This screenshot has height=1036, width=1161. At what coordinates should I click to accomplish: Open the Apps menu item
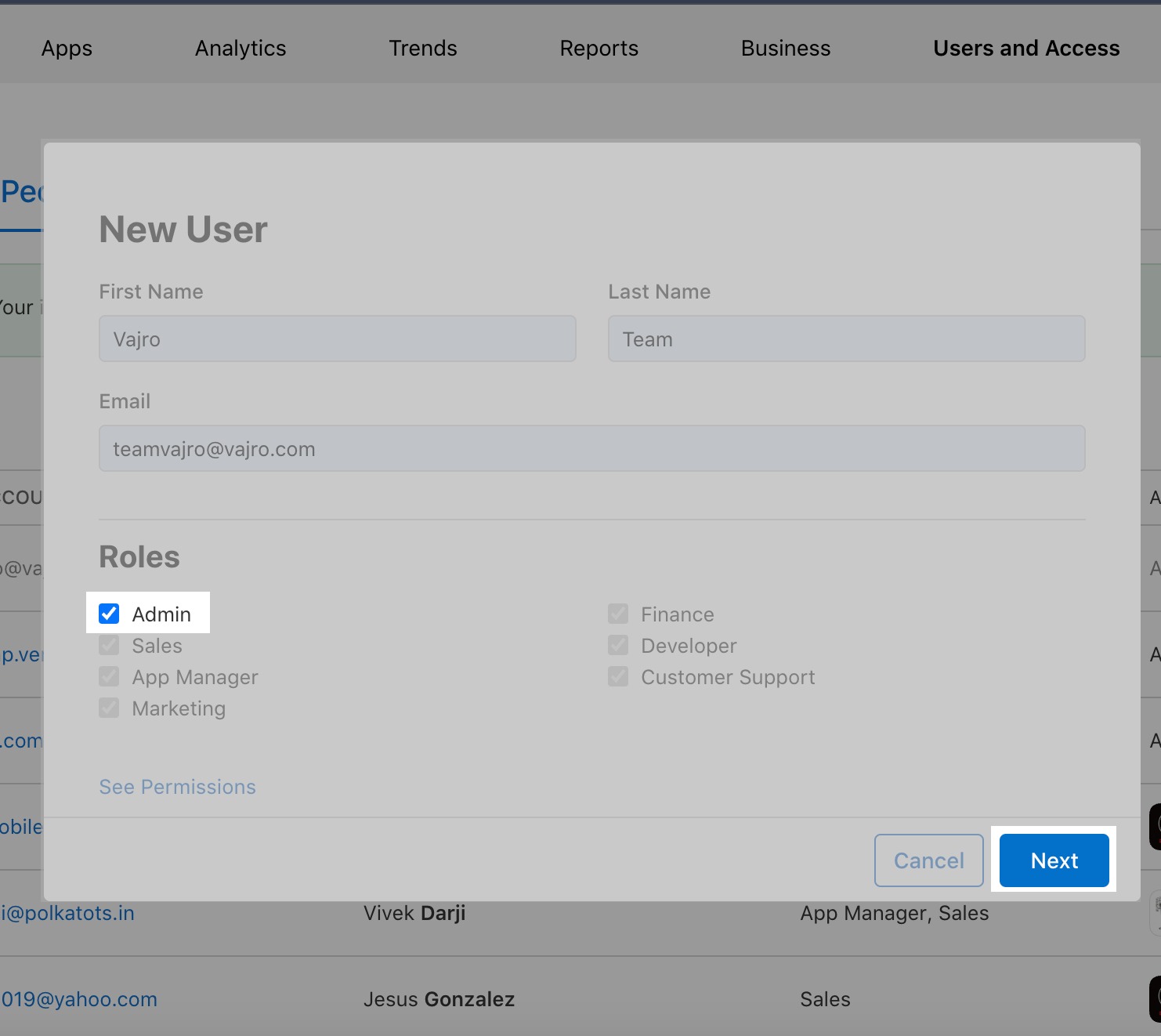tap(67, 49)
